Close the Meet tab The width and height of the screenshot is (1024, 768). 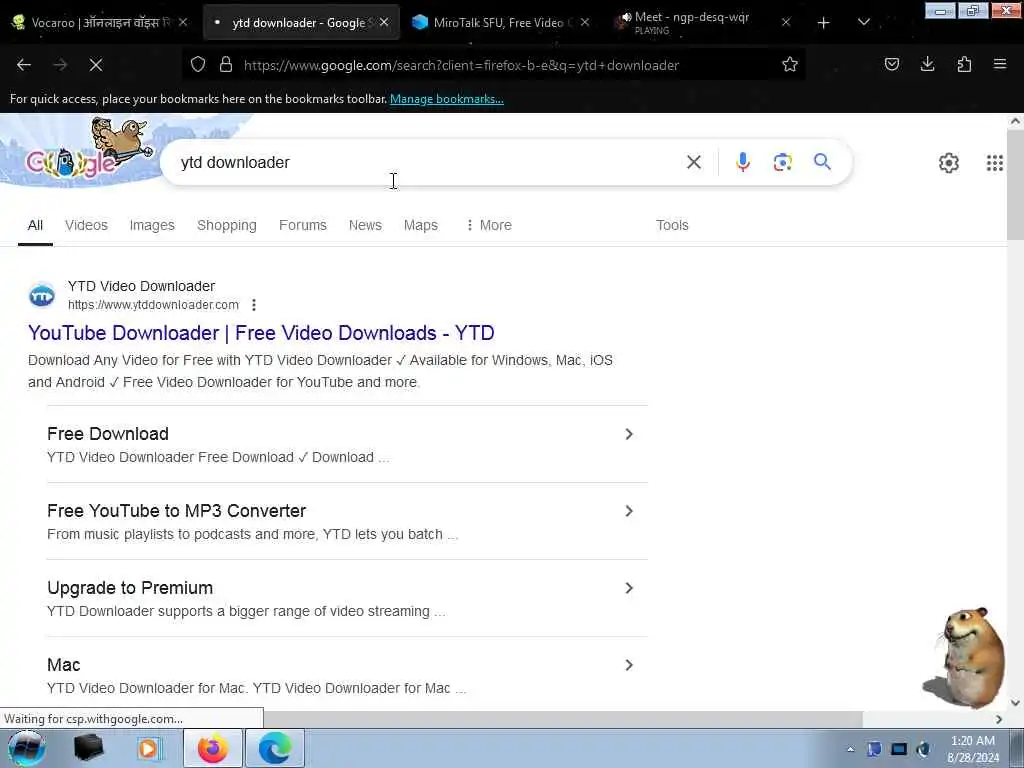tap(786, 22)
